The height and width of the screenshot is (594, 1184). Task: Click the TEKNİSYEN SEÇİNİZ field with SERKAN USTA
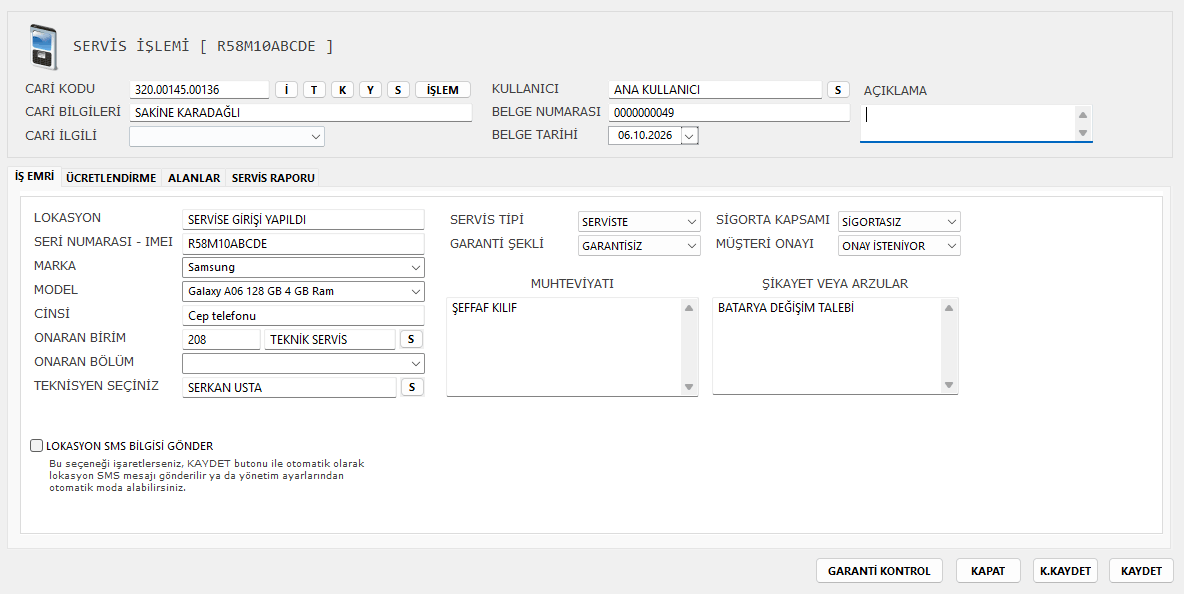pos(289,387)
